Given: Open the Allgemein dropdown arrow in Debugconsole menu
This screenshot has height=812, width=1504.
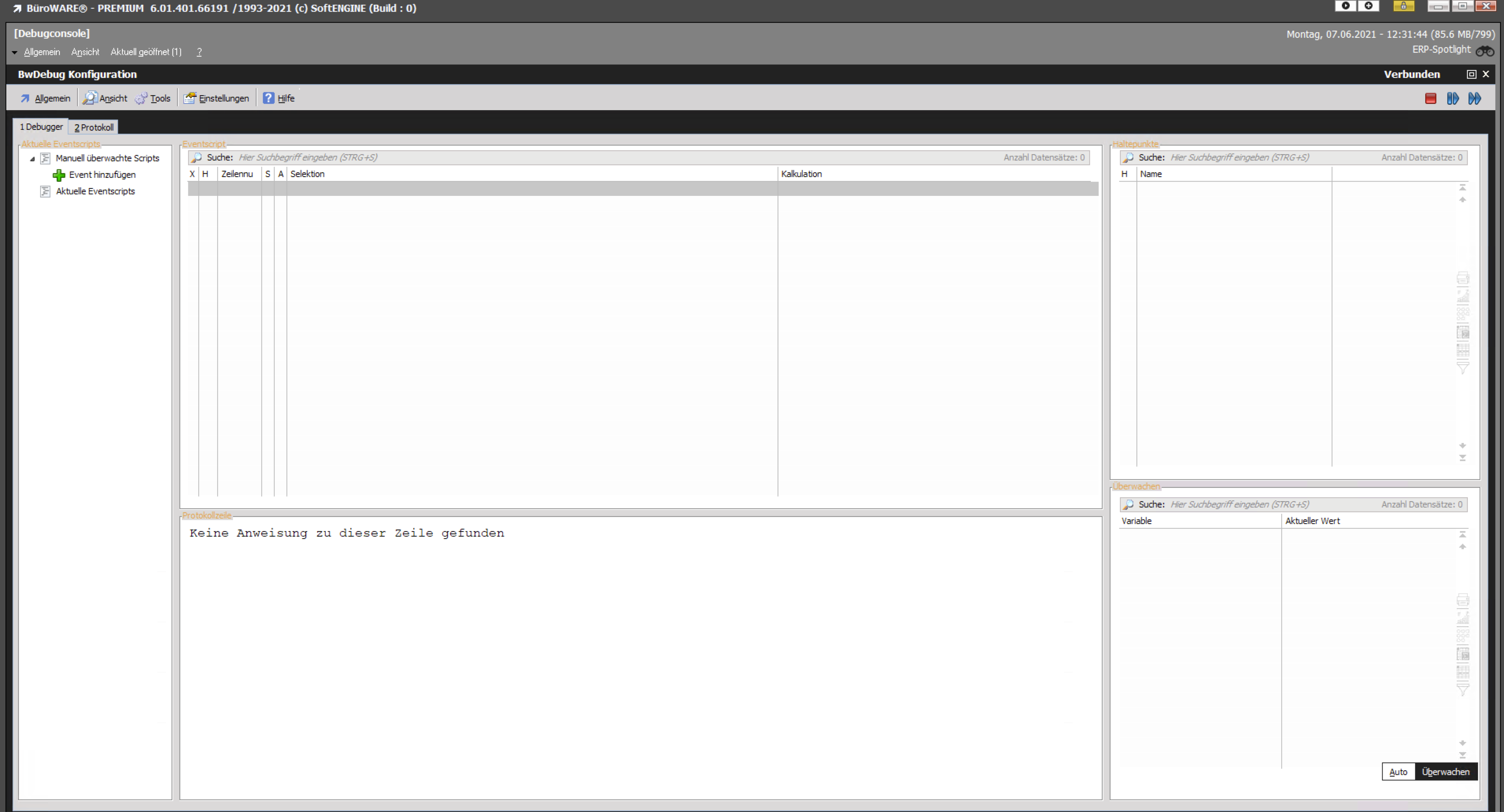Looking at the screenshot, I should click(x=15, y=53).
